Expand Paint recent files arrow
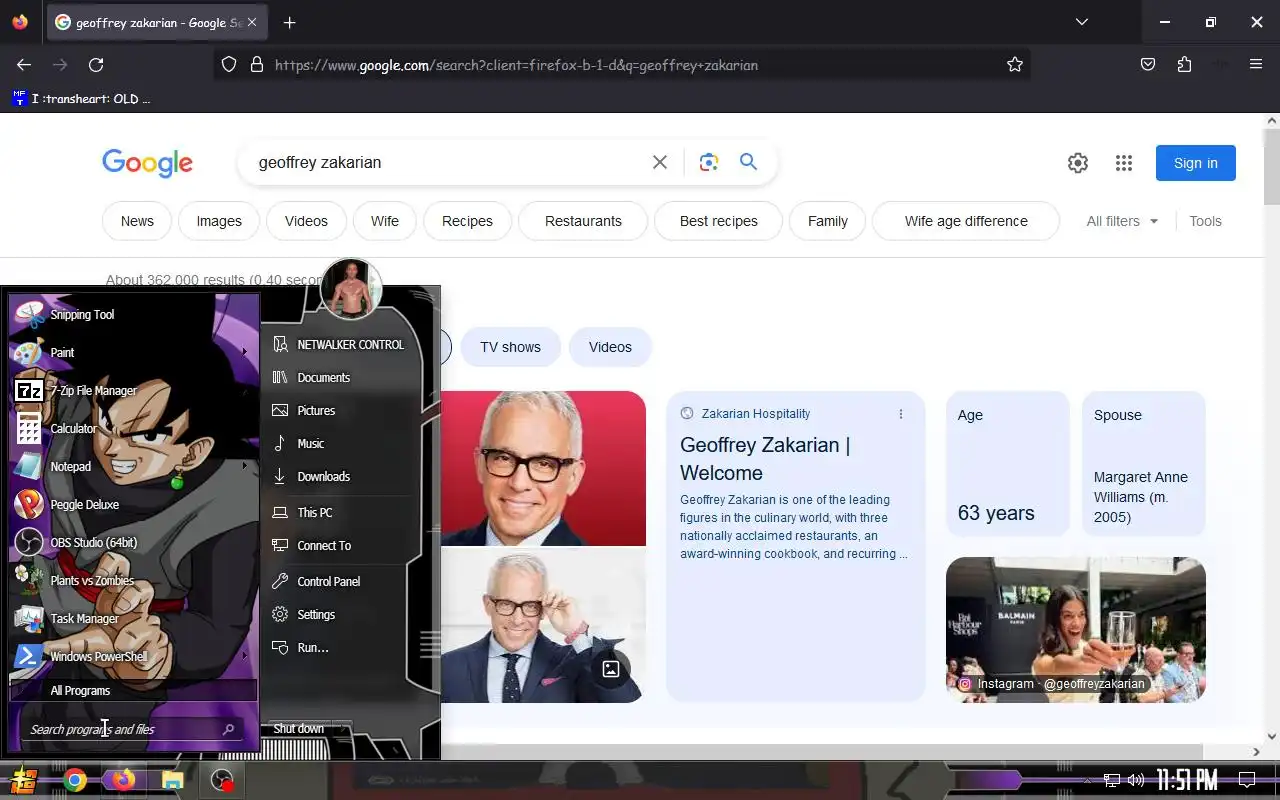 pos(244,352)
